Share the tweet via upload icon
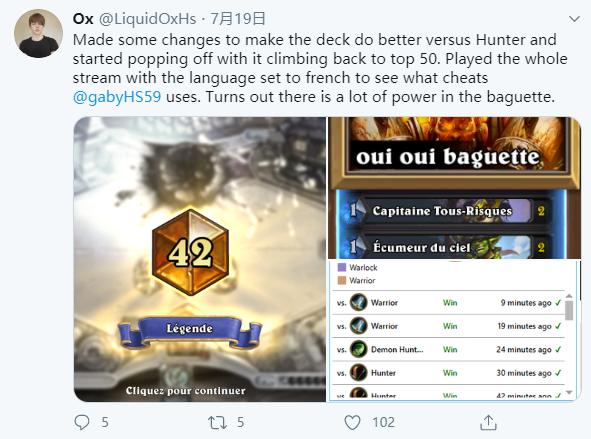The width and height of the screenshot is (591, 439). (x=488, y=422)
